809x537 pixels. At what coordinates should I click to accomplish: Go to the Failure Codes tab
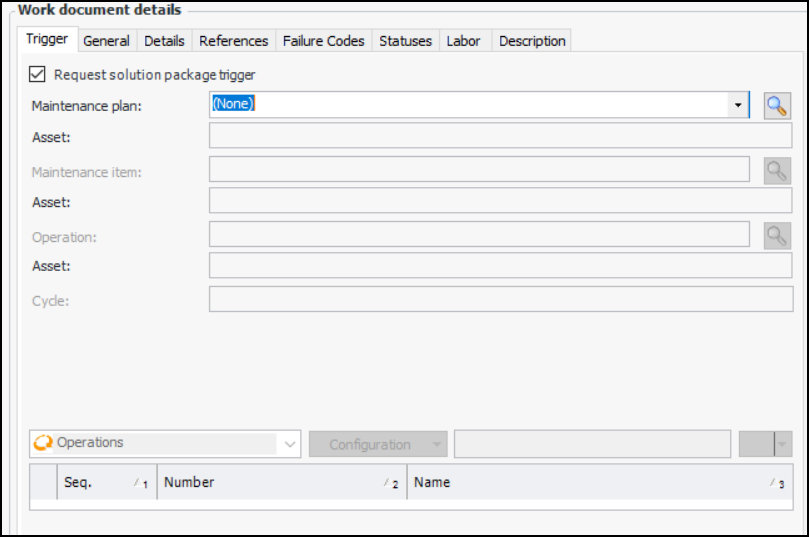[323, 41]
